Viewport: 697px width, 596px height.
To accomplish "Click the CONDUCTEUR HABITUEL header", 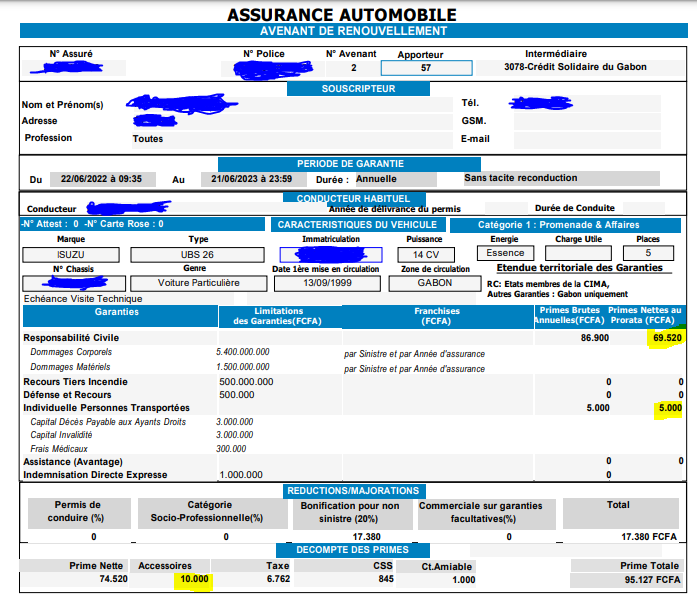I will pyautogui.click(x=353, y=198).
